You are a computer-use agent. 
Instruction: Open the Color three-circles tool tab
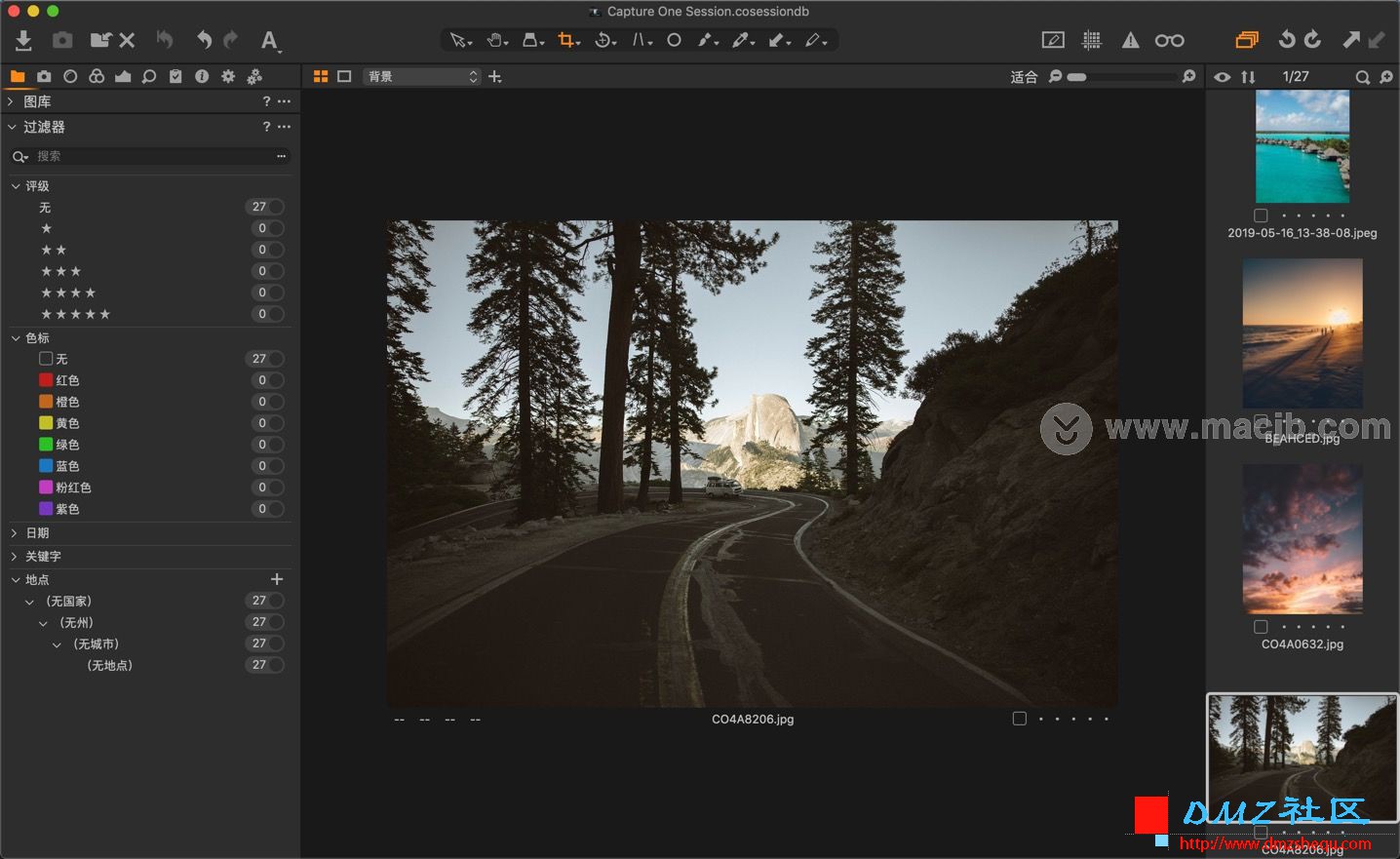click(x=97, y=76)
